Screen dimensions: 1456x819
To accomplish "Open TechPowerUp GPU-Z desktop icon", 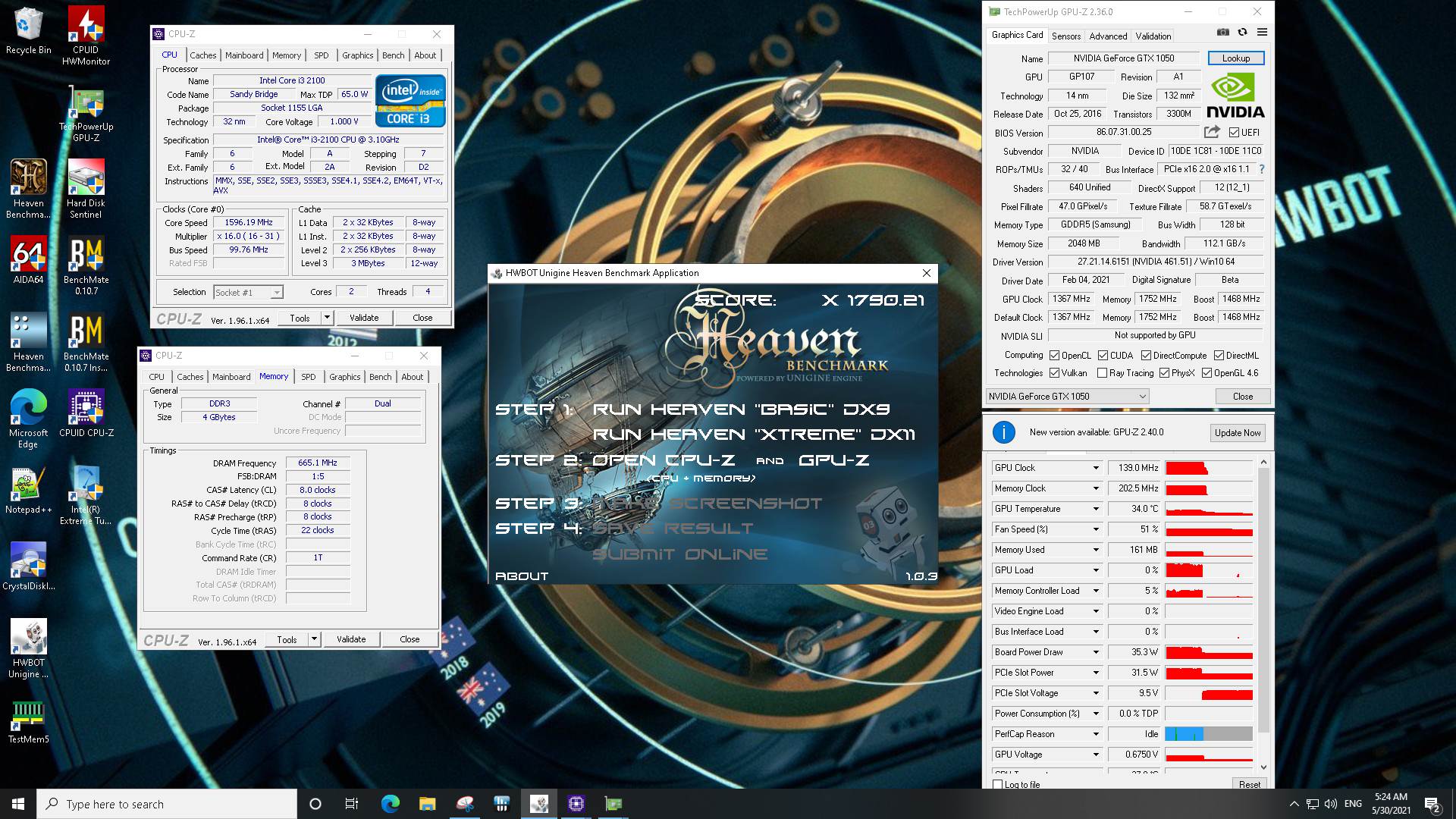I will (86, 113).
